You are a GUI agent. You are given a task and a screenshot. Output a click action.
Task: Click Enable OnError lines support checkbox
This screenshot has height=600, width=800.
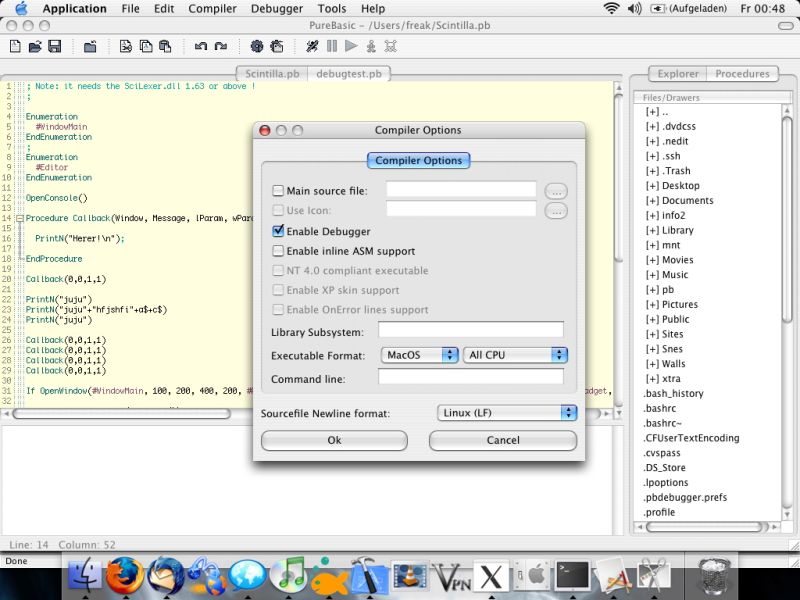click(x=278, y=310)
